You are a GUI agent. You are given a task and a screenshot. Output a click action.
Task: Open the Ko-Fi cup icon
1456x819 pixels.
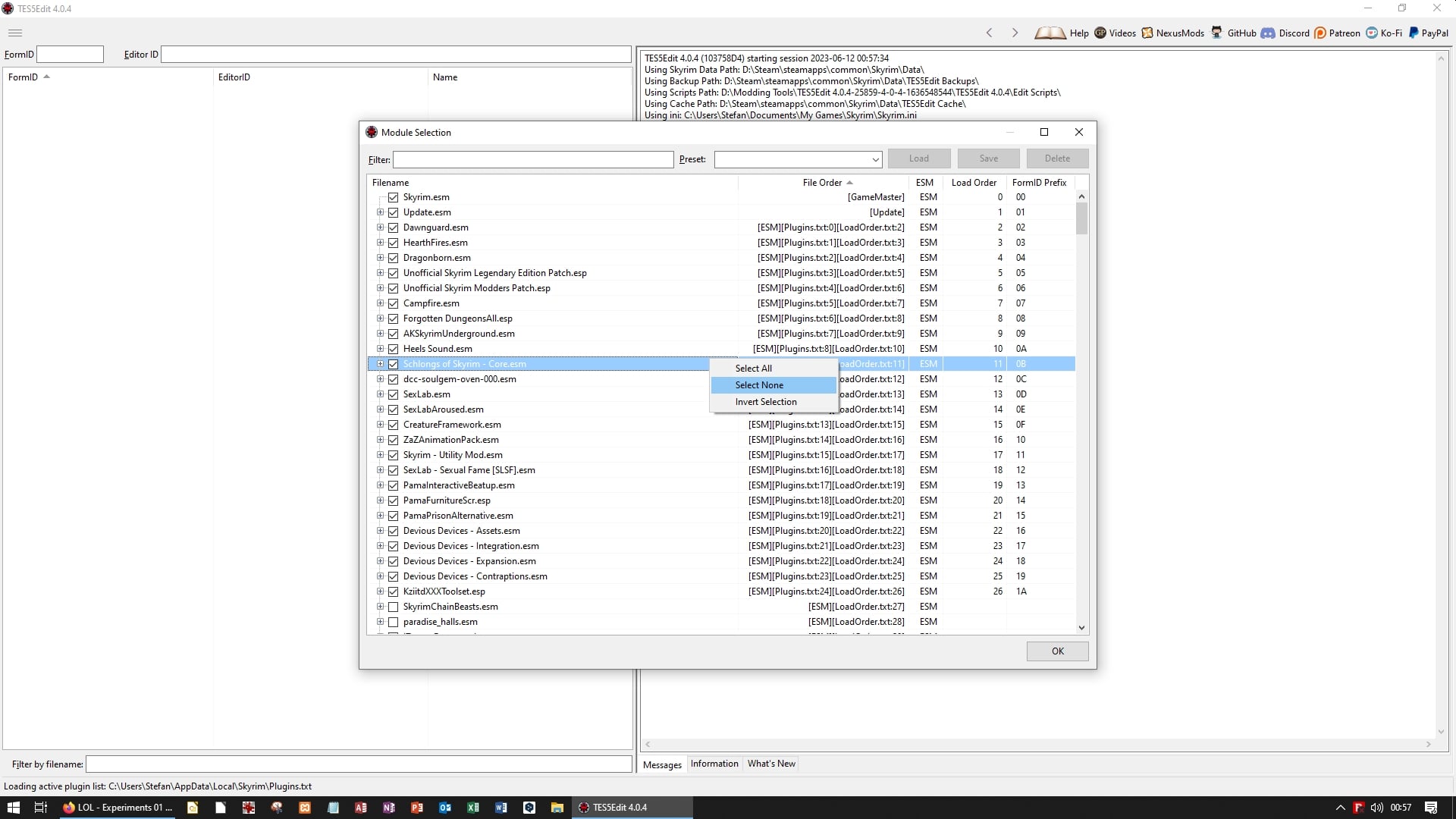pyautogui.click(x=1372, y=33)
